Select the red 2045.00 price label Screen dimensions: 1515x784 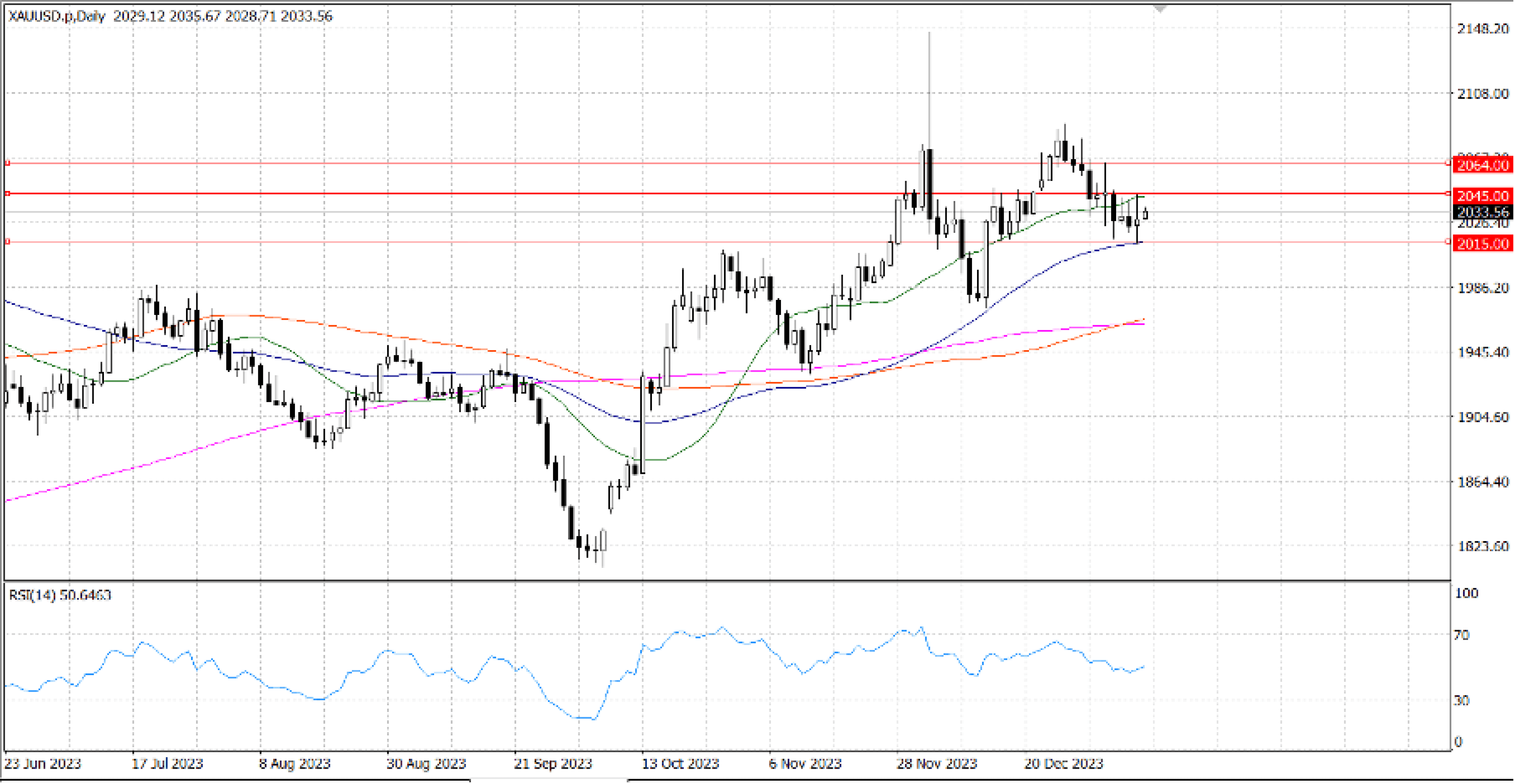1483,196
